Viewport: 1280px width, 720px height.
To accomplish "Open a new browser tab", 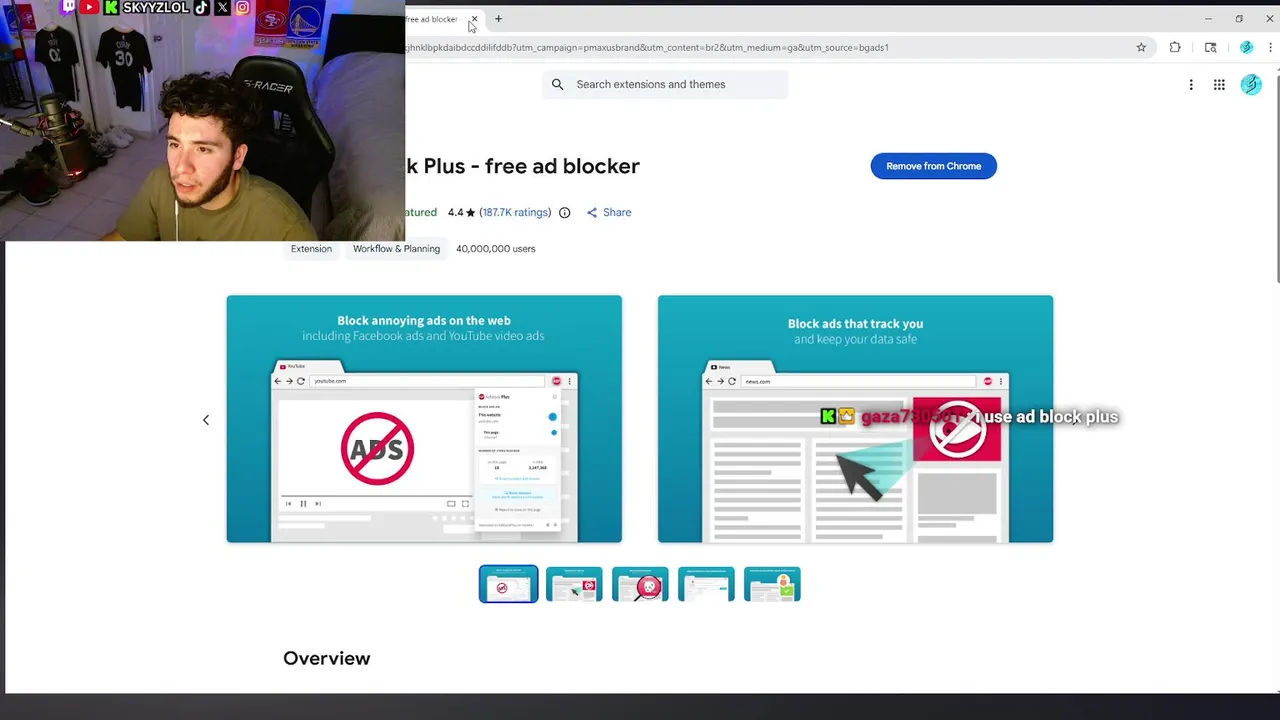I will click(x=498, y=19).
